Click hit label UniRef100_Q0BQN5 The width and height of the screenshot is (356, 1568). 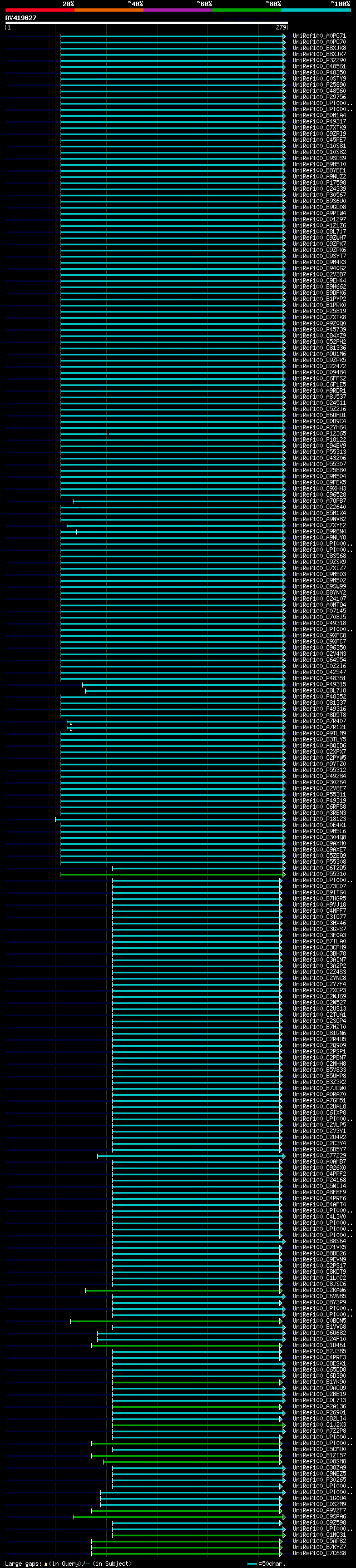319,1321
